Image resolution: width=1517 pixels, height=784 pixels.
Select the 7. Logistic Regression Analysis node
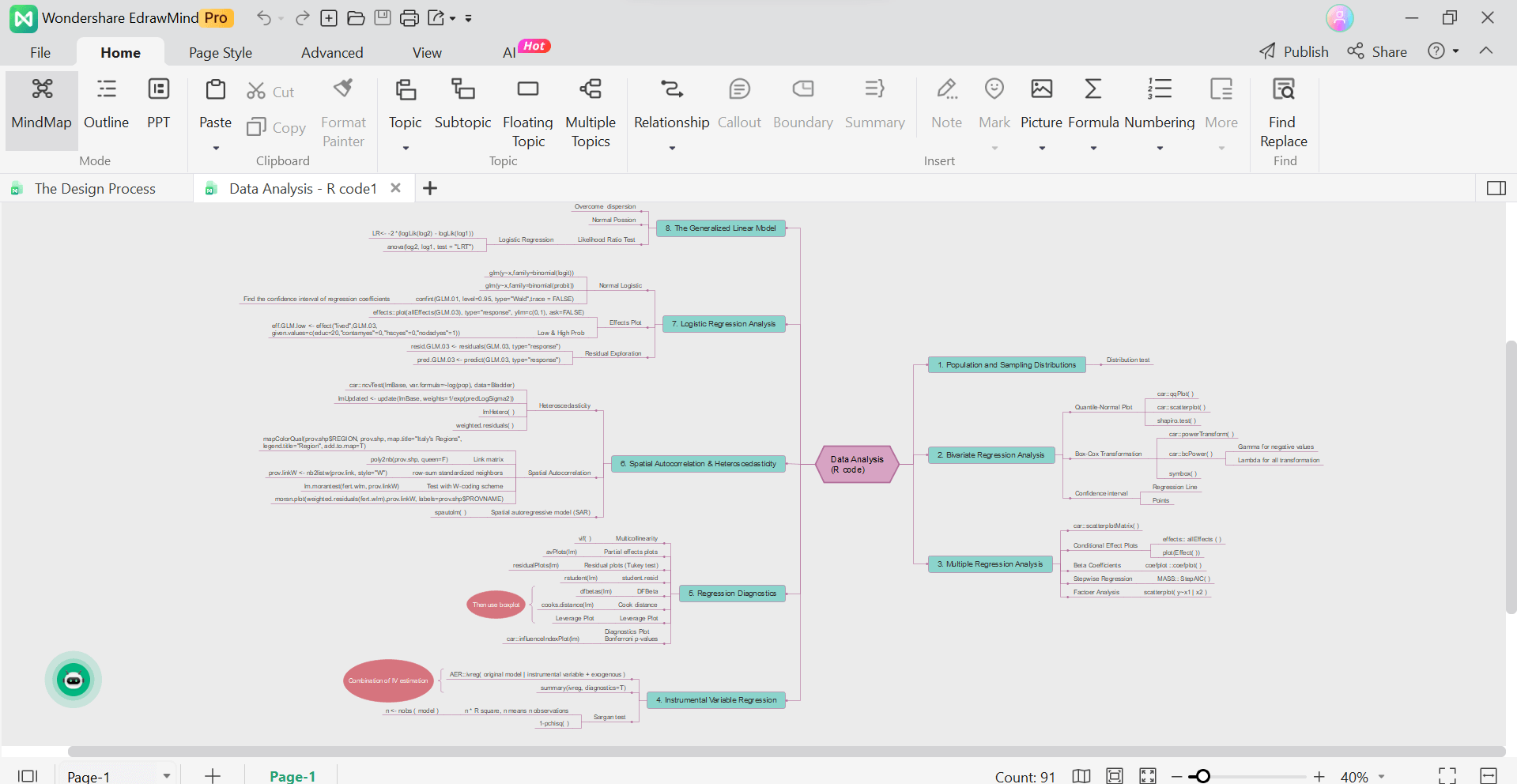[723, 324]
